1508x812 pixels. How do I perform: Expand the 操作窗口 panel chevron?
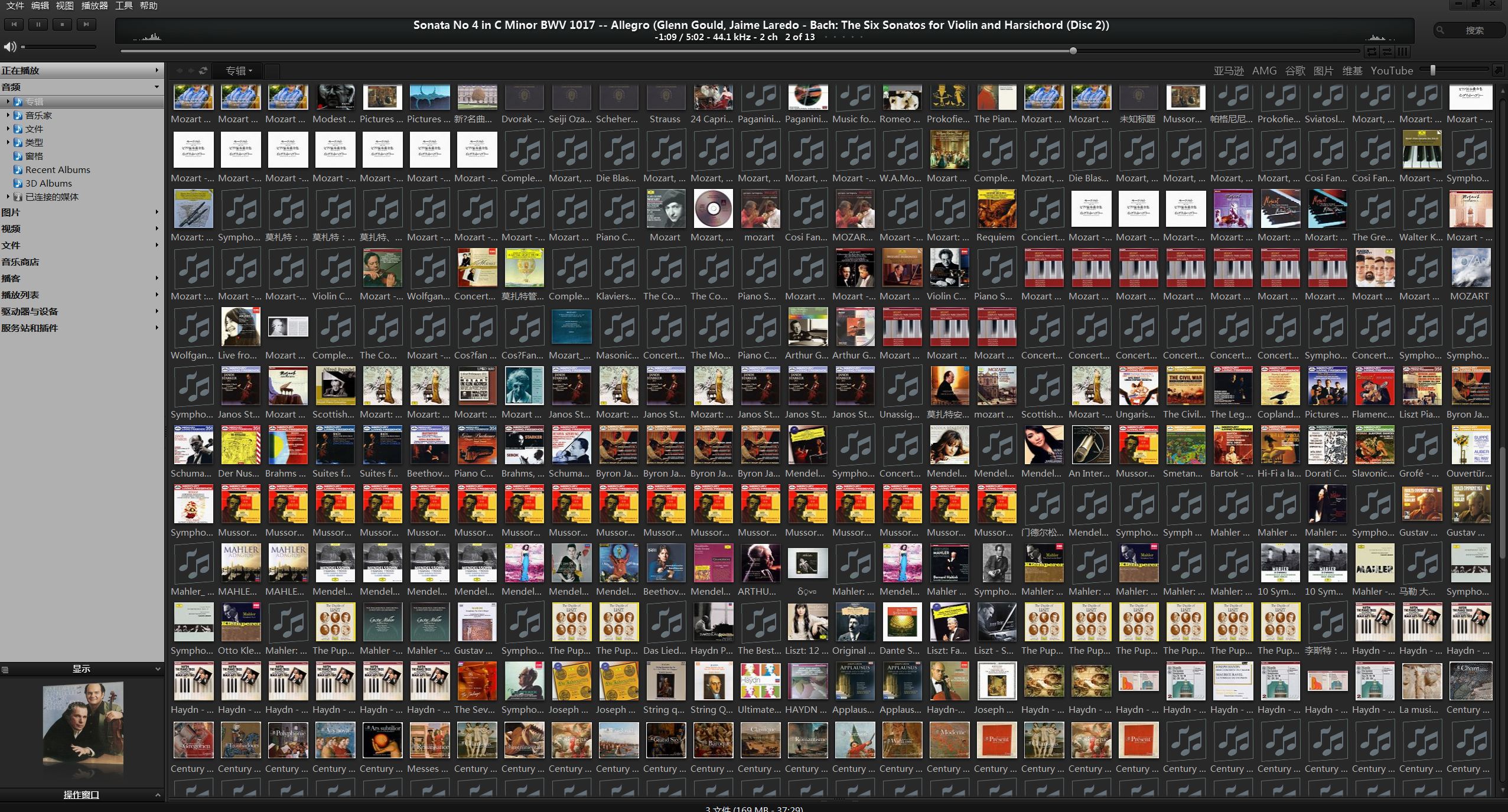click(158, 795)
